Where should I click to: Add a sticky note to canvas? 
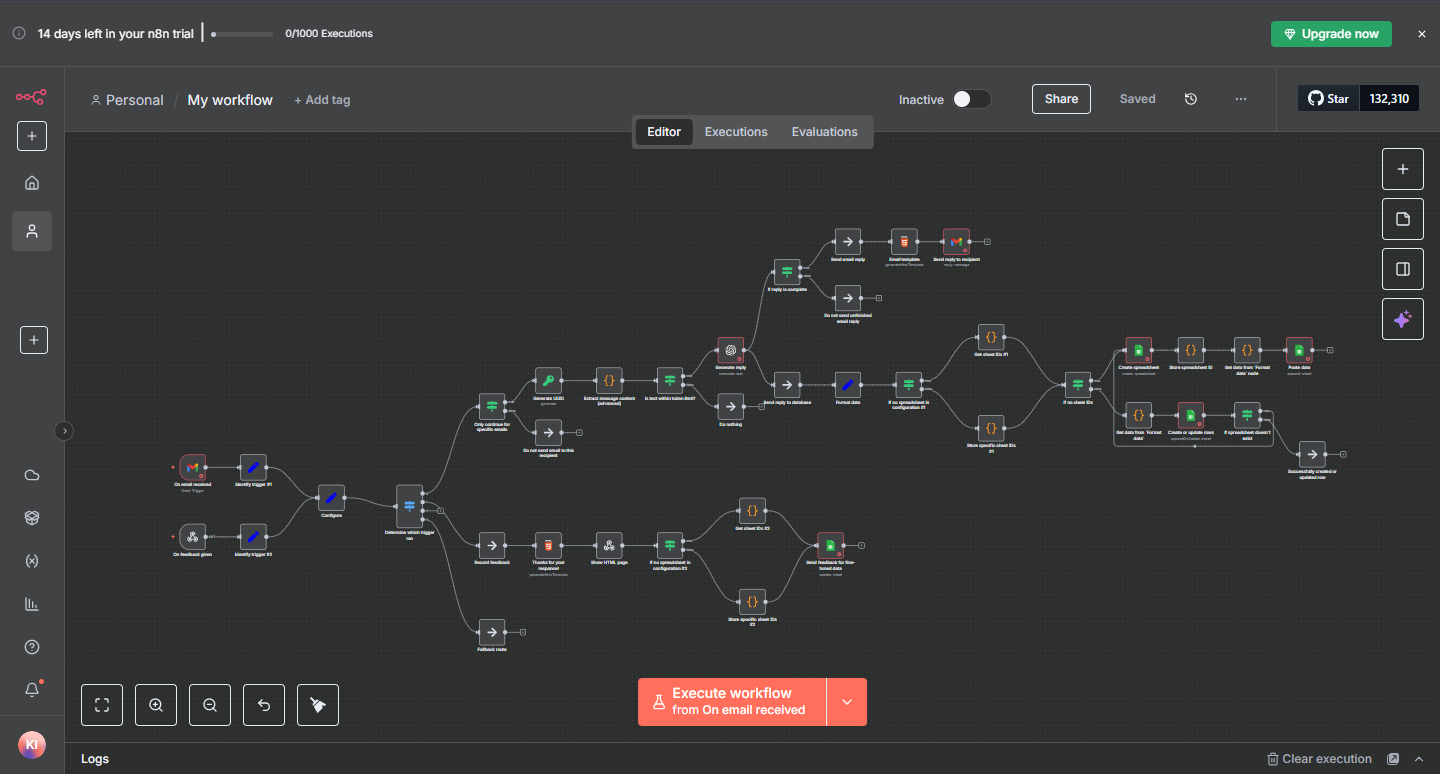coord(1402,219)
